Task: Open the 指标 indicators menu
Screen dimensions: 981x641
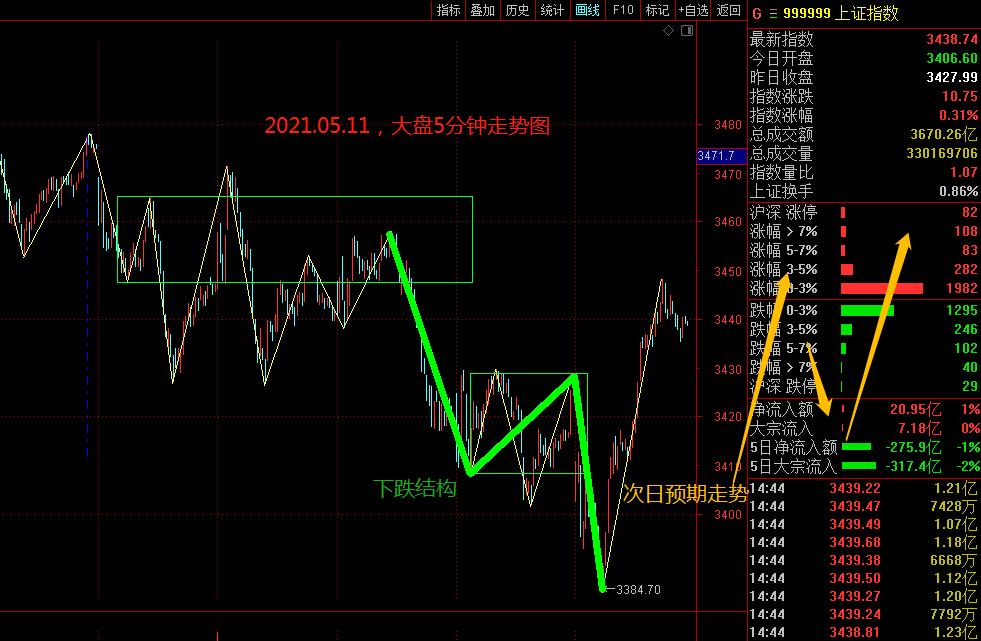Action: [448, 10]
